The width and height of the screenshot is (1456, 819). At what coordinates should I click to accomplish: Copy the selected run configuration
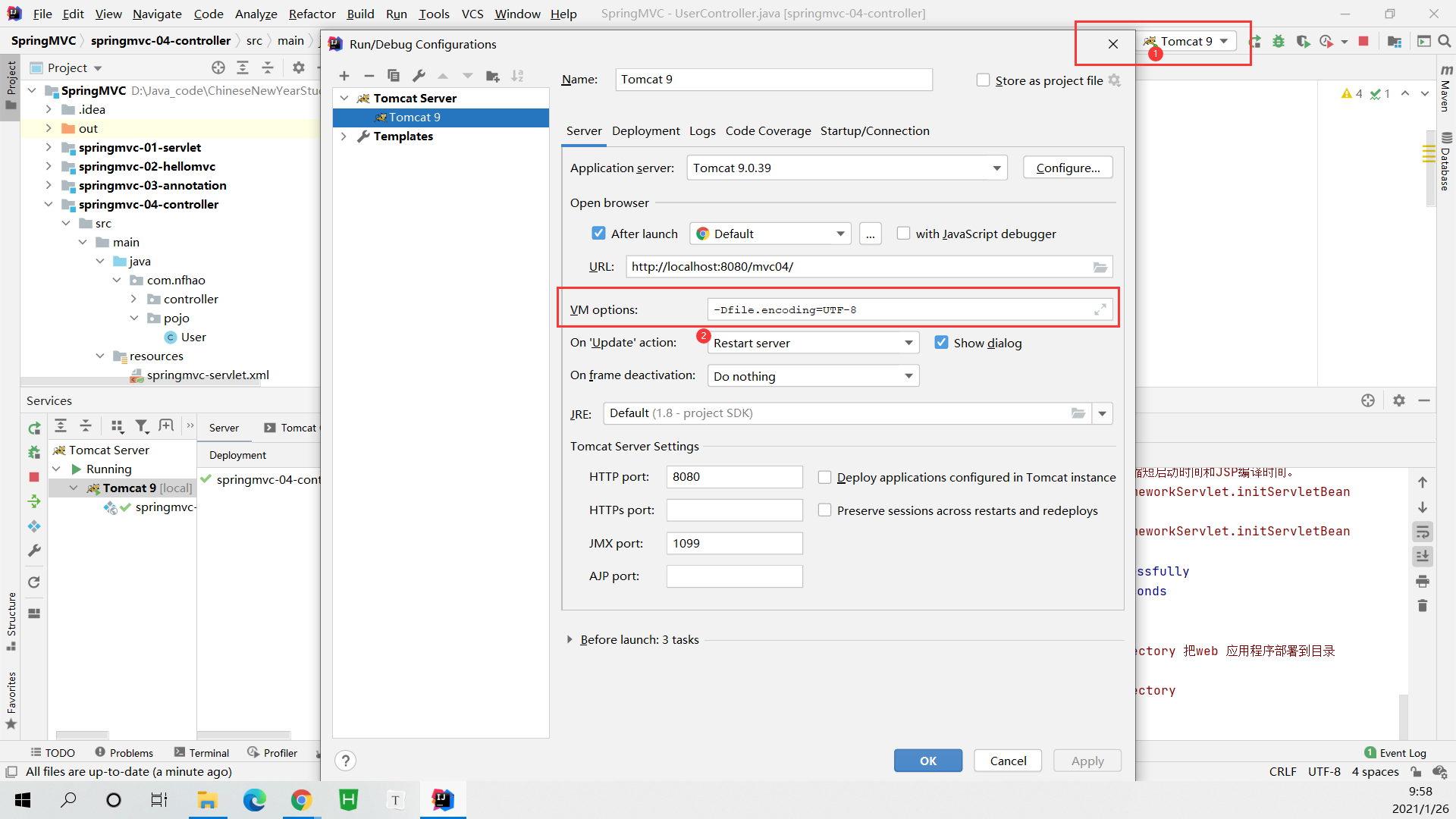tap(394, 76)
